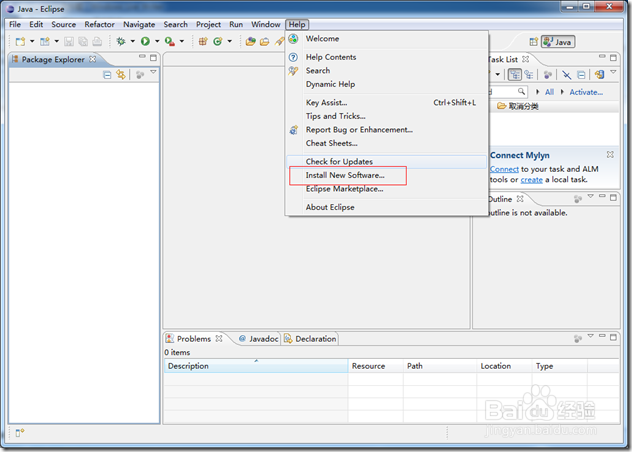Screen dimensions: 632x452
Task: Click the Show View as fast view icon
Action: [20, 433]
